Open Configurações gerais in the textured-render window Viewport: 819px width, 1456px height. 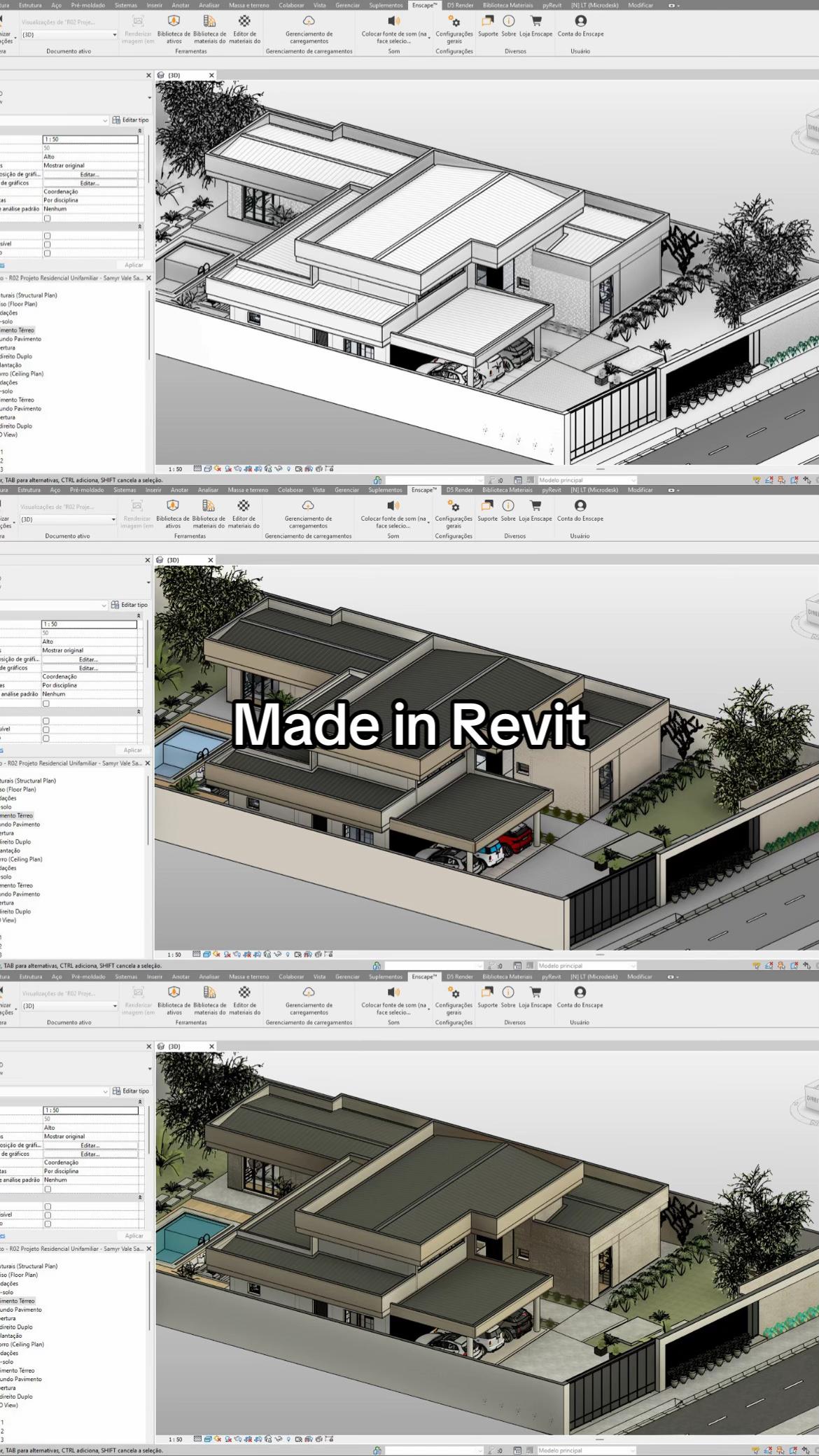pos(454,1000)
